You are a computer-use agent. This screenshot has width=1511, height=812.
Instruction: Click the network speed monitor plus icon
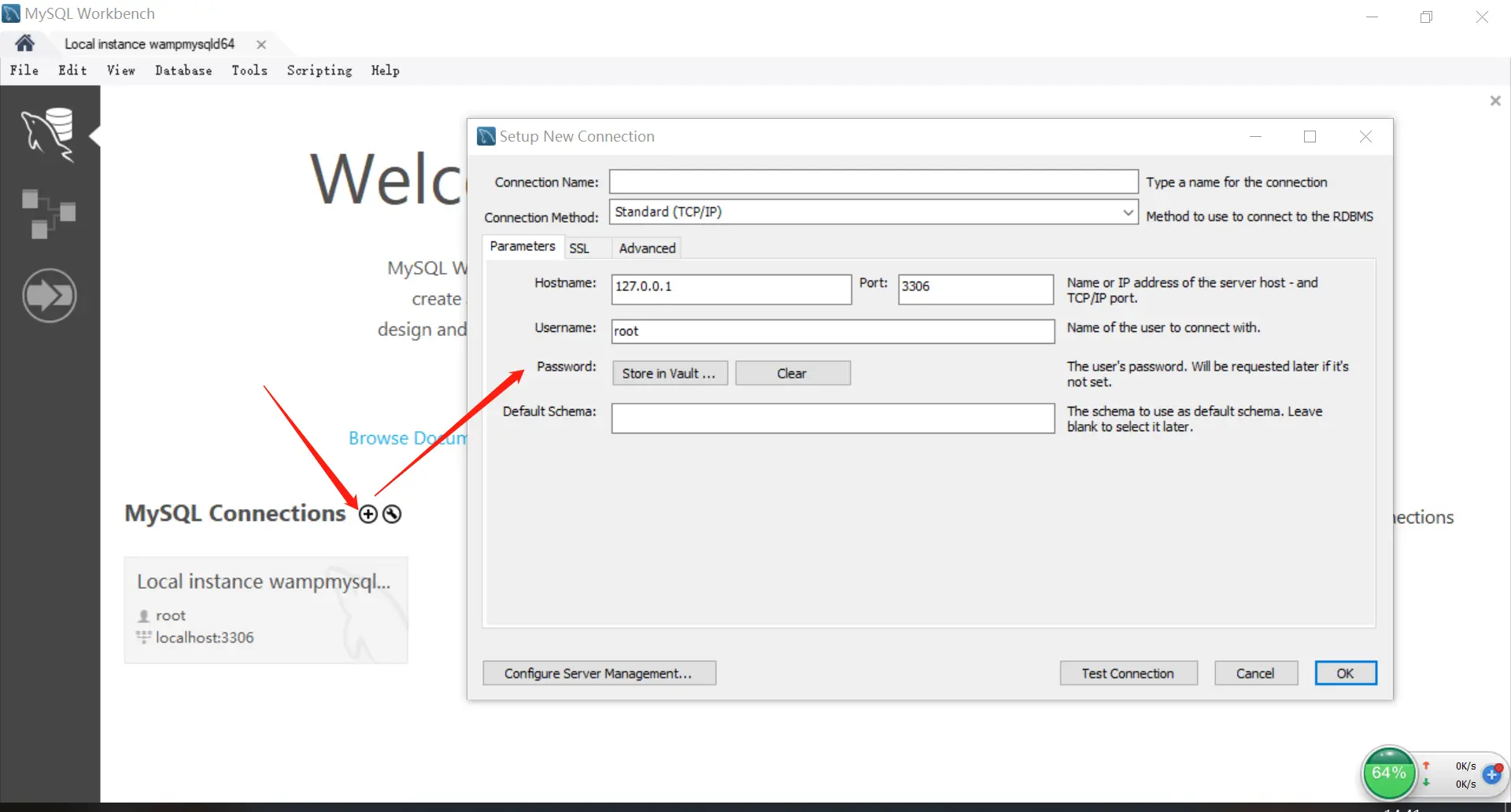click(1491, 774)
